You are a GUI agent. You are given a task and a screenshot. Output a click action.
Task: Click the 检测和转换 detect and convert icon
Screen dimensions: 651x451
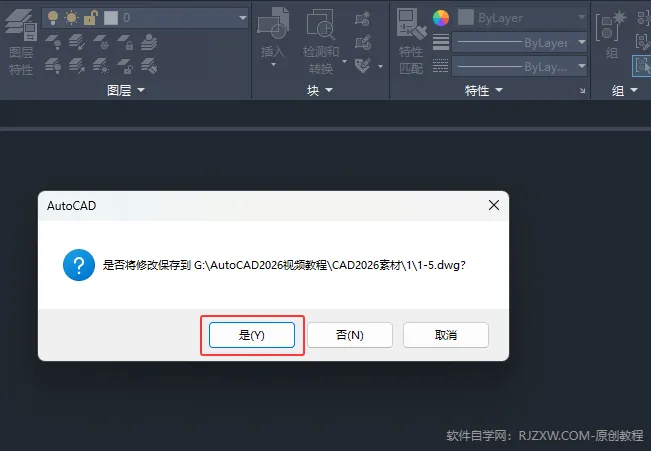[321, 24]
